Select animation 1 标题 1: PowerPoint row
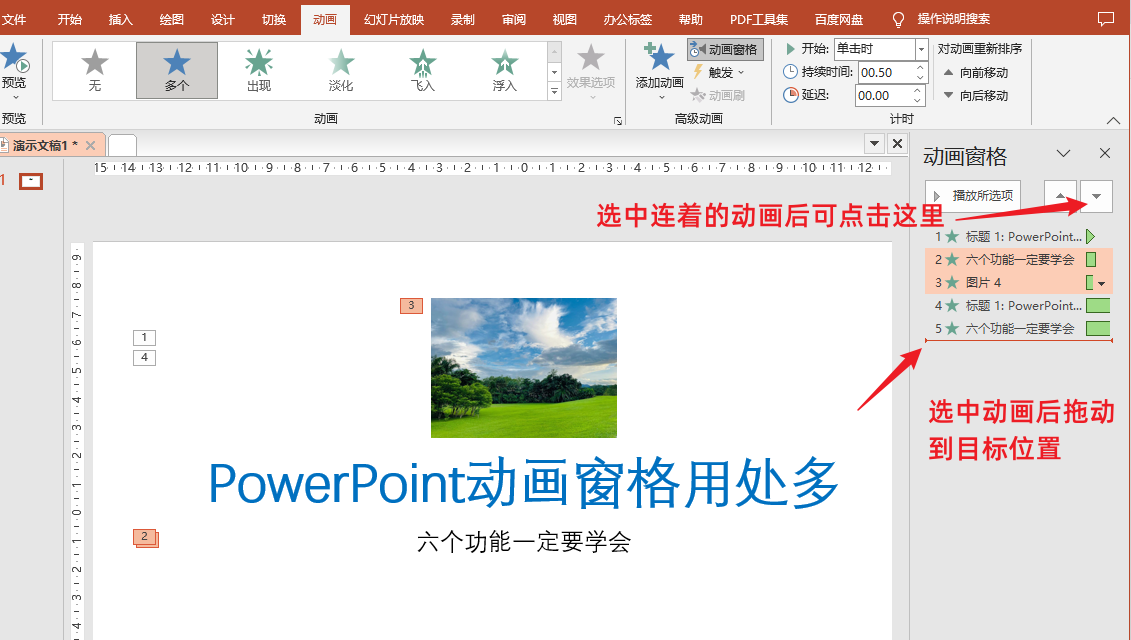 pyautogui.click(x=1018, y=236)
